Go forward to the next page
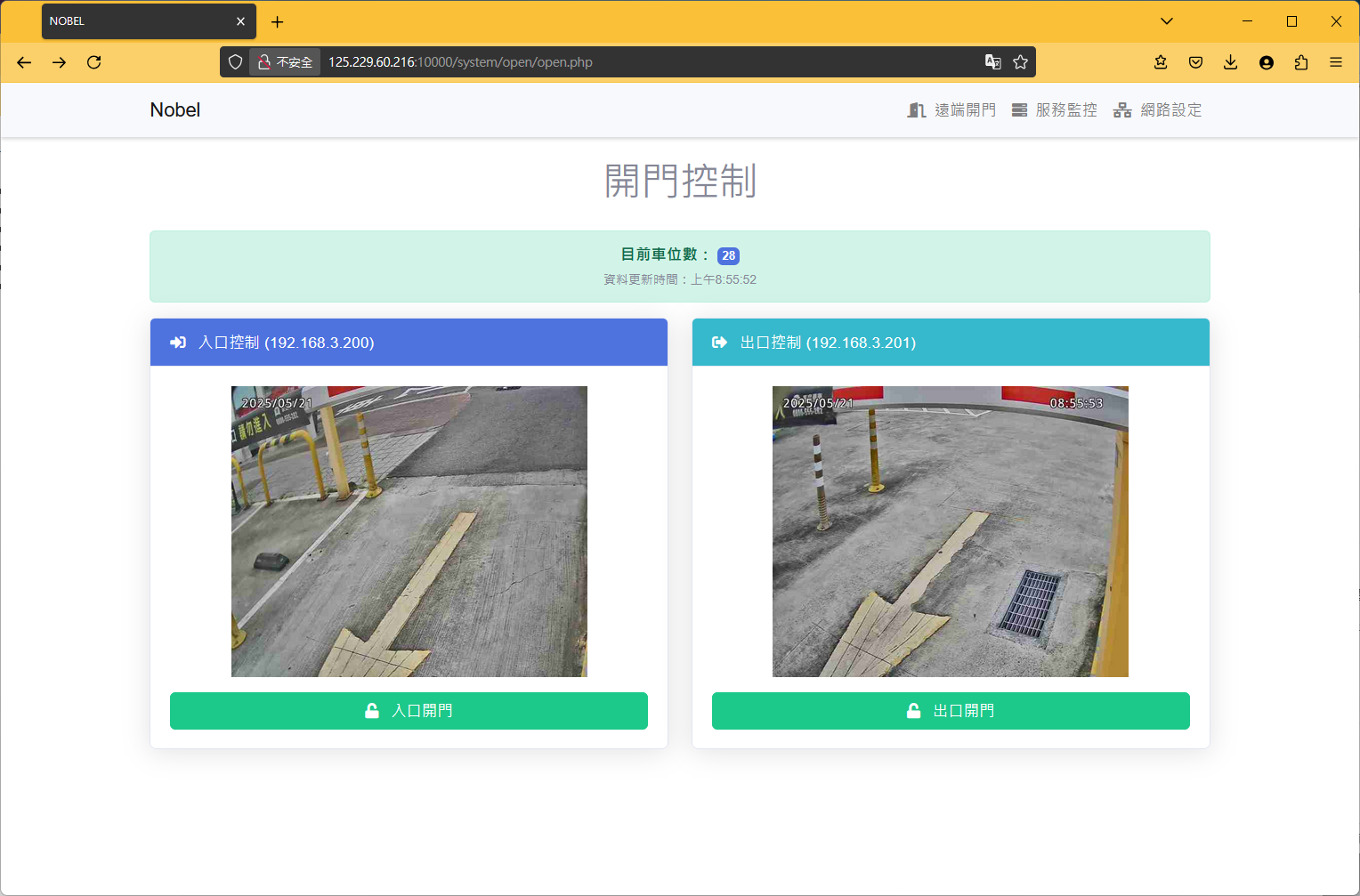Screen dimensions: 1360x896 [x=59, y=62]
